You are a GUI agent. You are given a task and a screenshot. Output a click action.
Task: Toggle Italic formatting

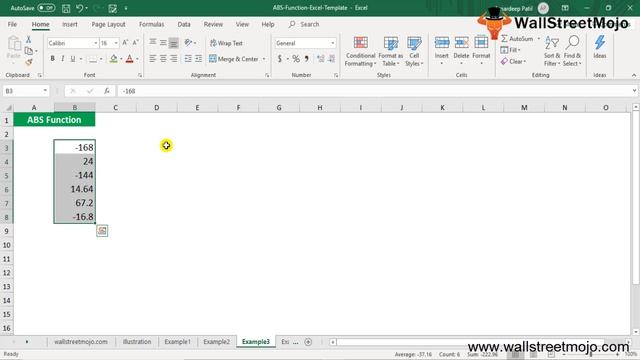click(62, 59)
